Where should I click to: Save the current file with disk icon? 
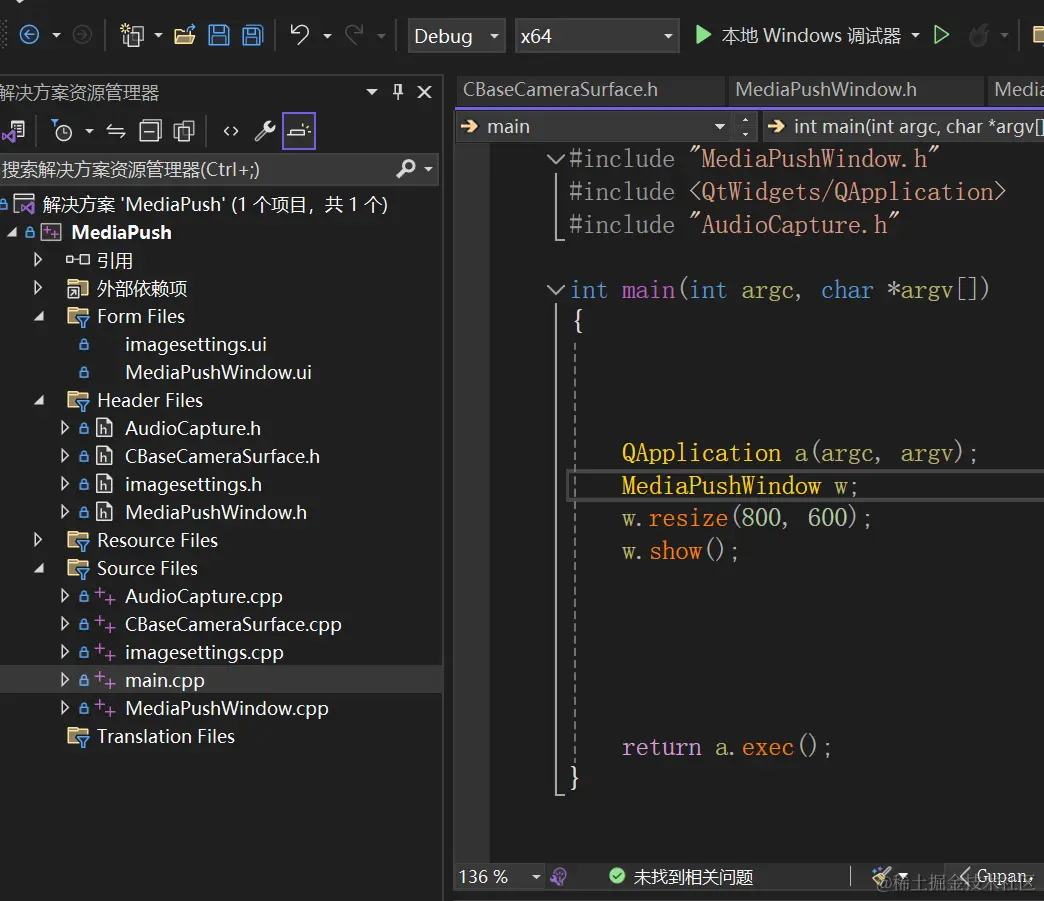218,35
